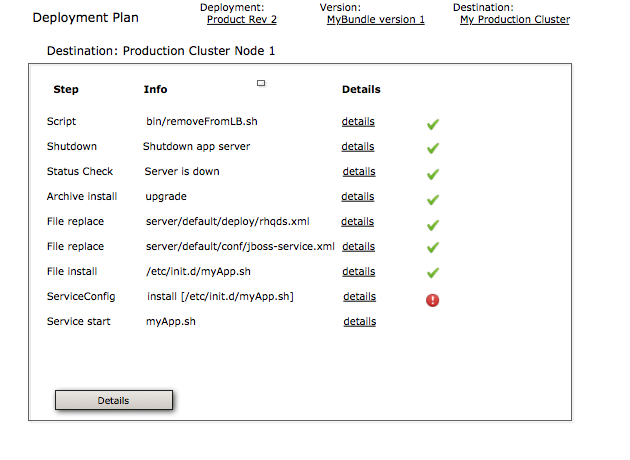Open details for the rhqds.xml File replace step
This screenshot has width=630, height=460.
358,221
